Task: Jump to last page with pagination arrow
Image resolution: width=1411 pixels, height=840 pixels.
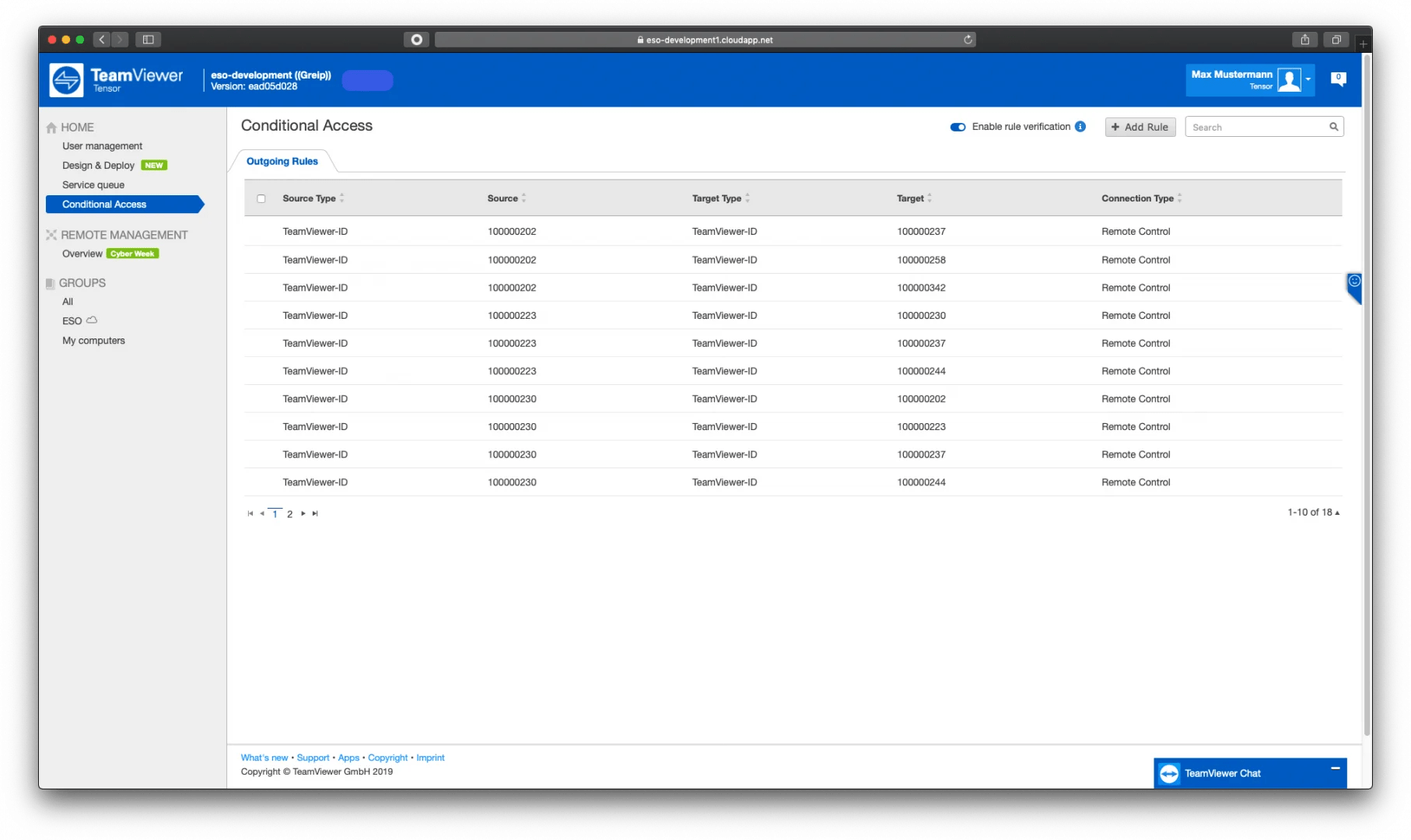Action: click(315, 513)
